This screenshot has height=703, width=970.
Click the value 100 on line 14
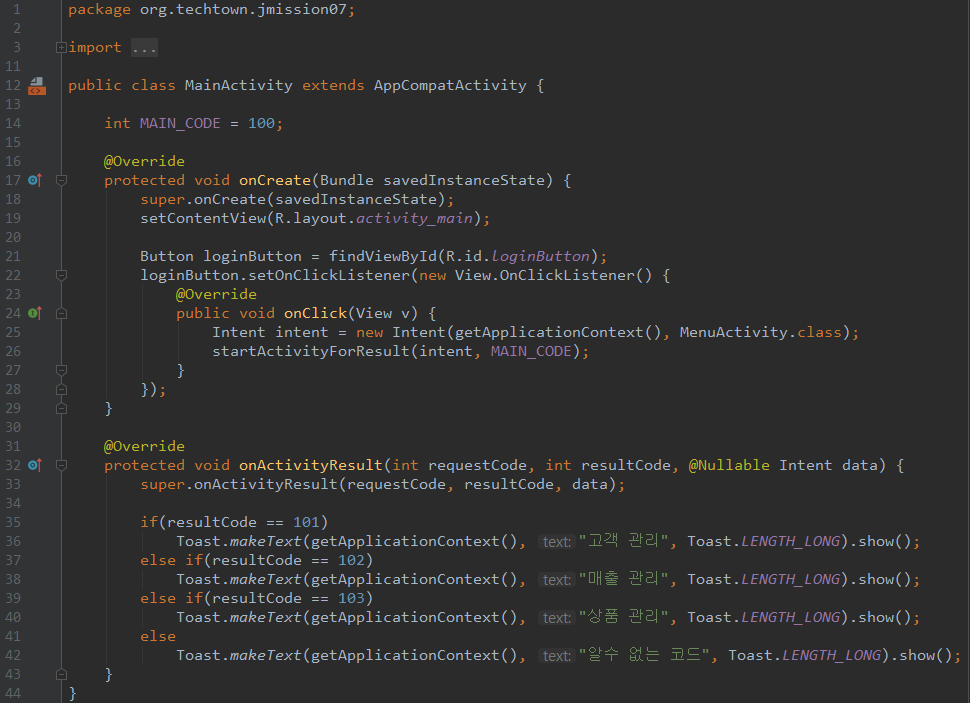point(261,123)
